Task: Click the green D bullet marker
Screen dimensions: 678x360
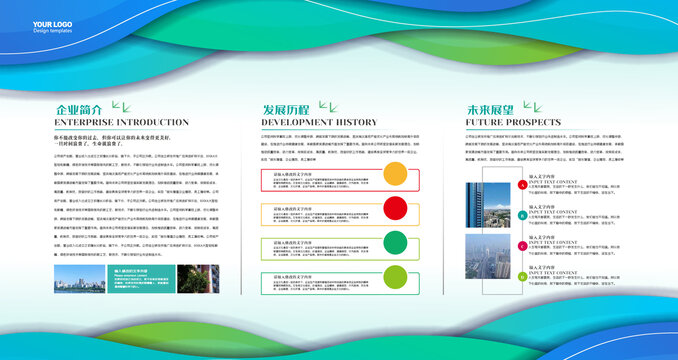Action: pyautogui.click(x=522, y=277)
